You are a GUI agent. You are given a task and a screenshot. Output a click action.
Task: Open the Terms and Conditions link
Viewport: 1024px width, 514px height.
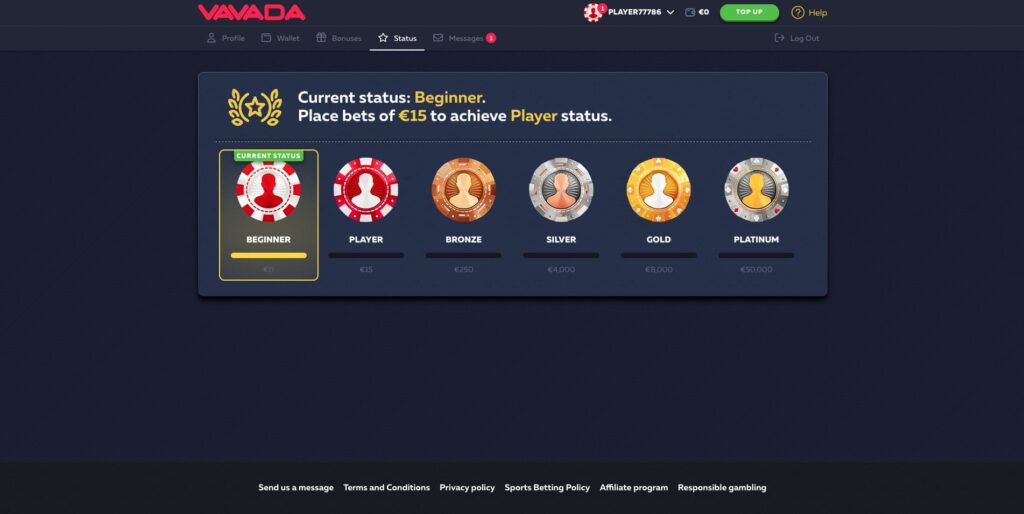(387, 487)
